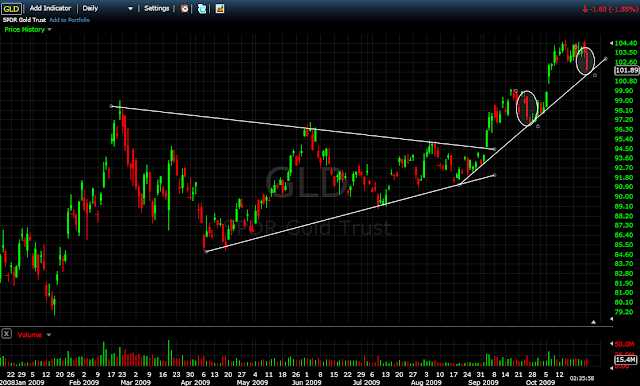Click the bottom price scale arrow below 79.20
This screenshot has width=640, height=386.
click(x=611, y=319)
